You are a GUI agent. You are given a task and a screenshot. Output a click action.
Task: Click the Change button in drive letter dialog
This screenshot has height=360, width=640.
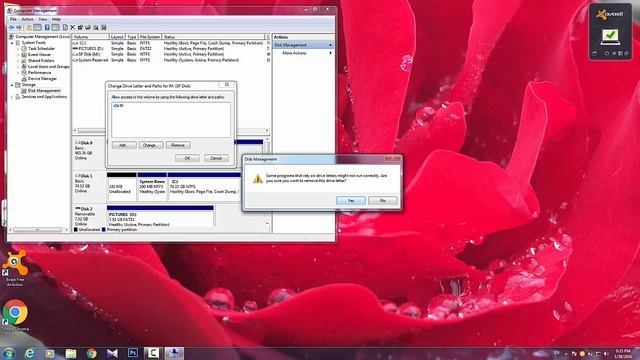click(151, 145)
